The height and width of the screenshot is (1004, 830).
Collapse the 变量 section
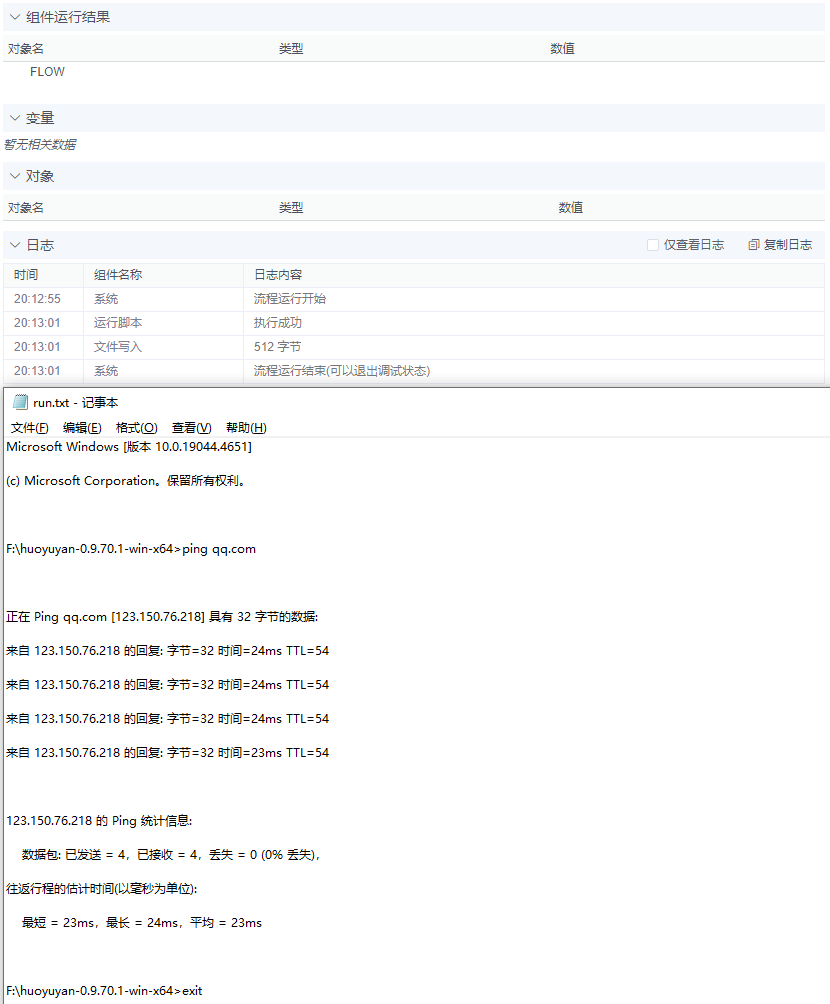pyautogui.click(x=15, y=117)
